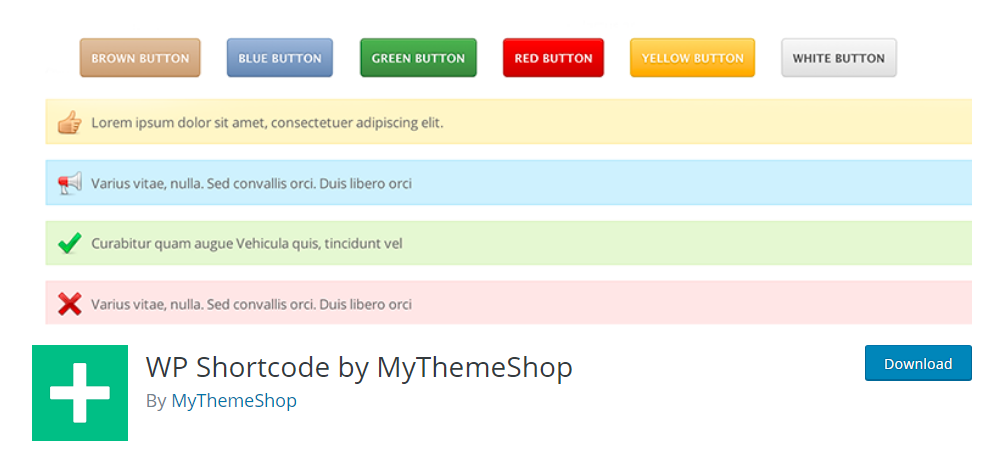Click the green plus plugin logo
The image size is (1004, 472).
(80, 393)
